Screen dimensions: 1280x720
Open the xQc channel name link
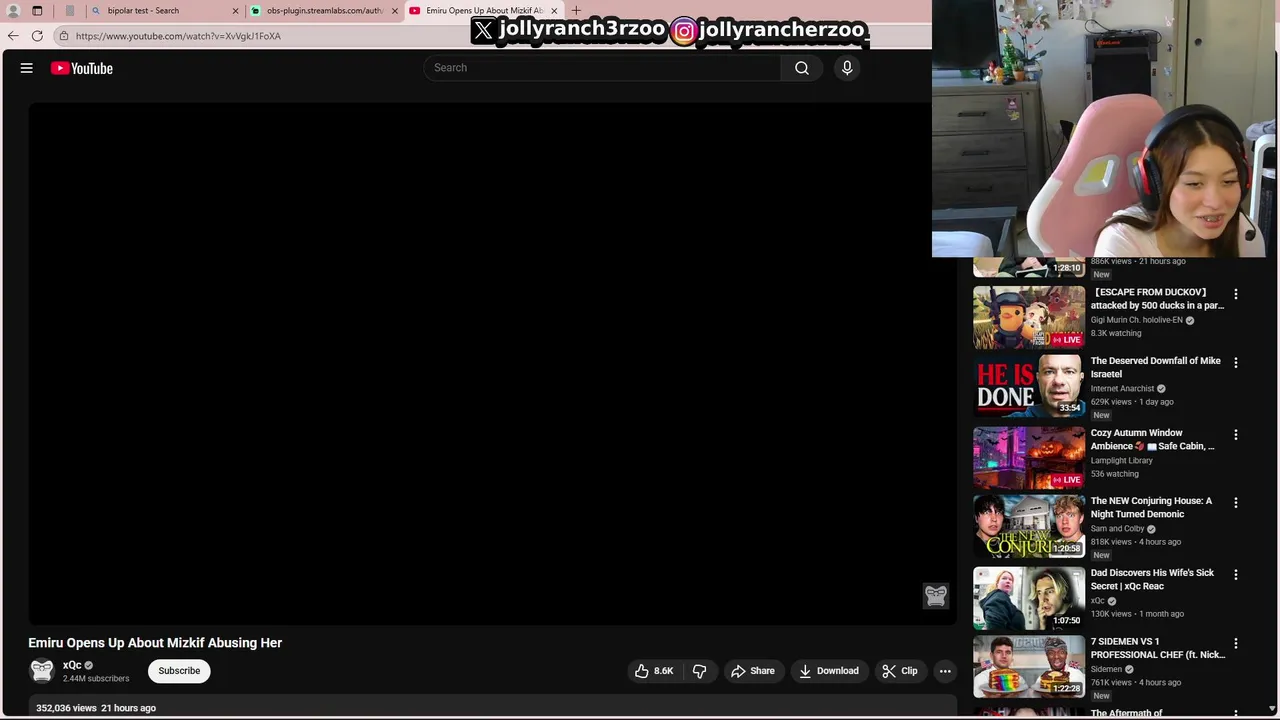click(72, 665)
